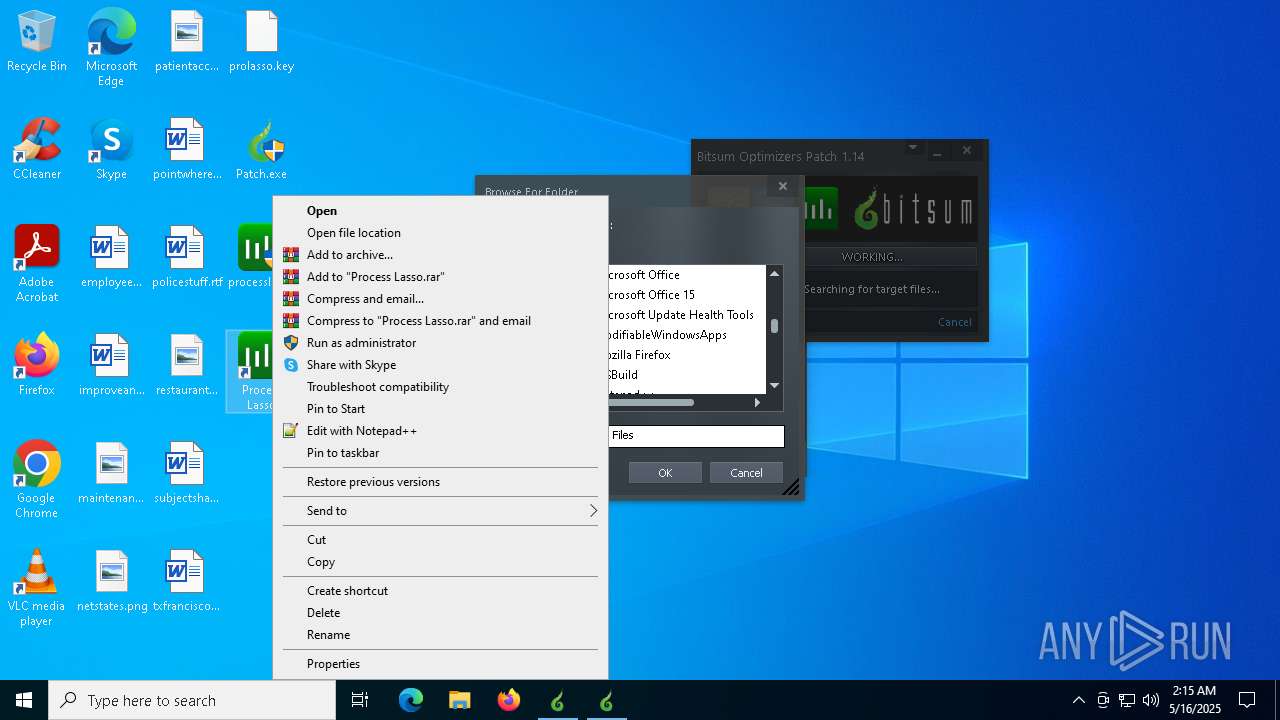The width and height of the screenshot is (1280, 720).
Task: Select the improvean Word document icon
Action: [111, 365]
